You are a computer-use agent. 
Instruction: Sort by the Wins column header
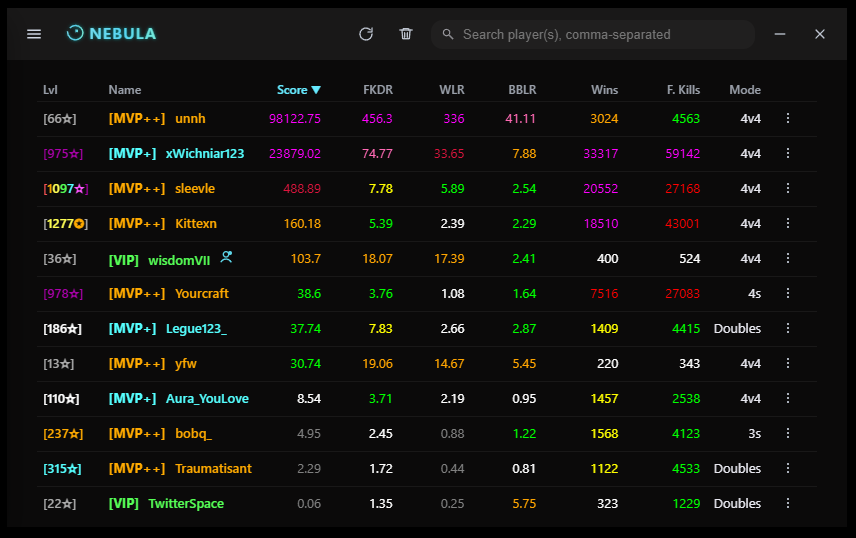click(x=604, y=90)
